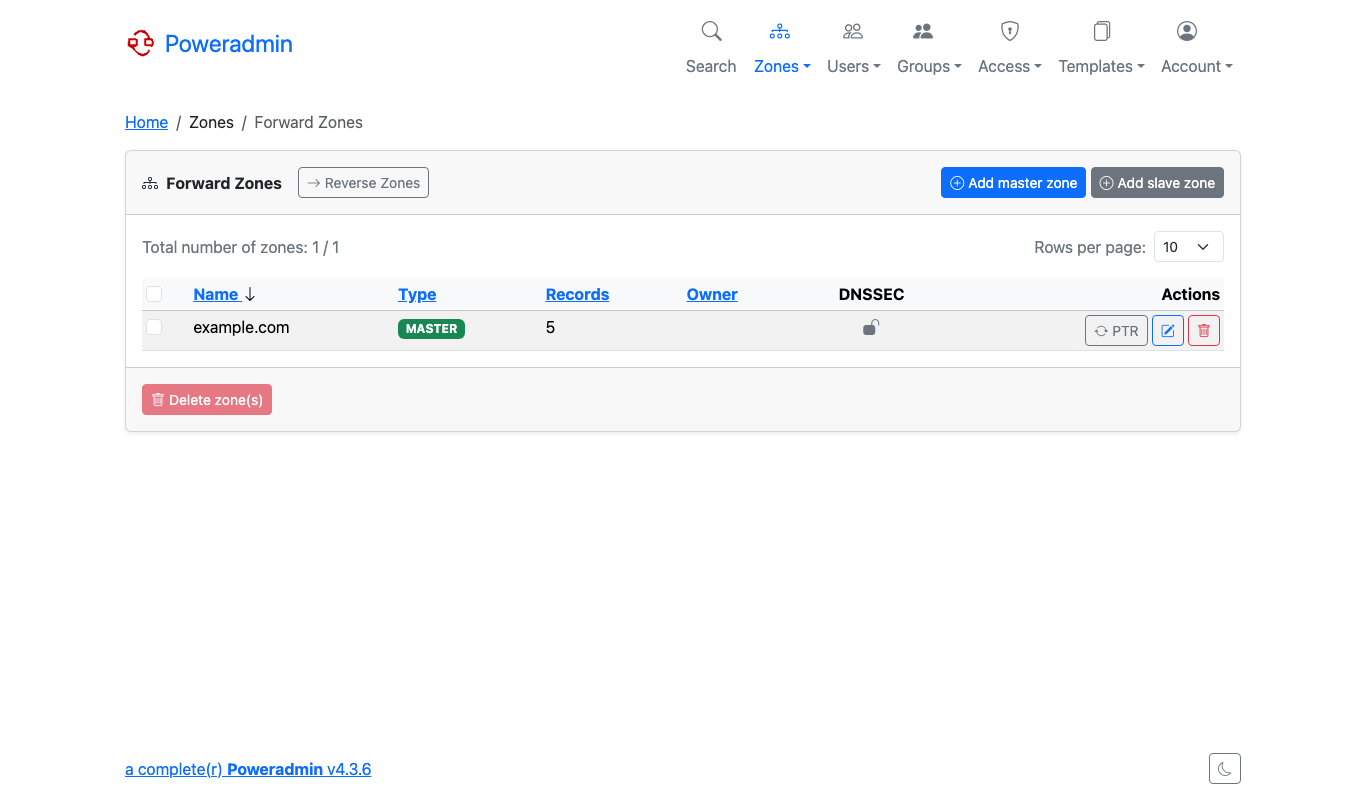Check the example.com row checkbox

pyautogui.click(x=154, y=327)
